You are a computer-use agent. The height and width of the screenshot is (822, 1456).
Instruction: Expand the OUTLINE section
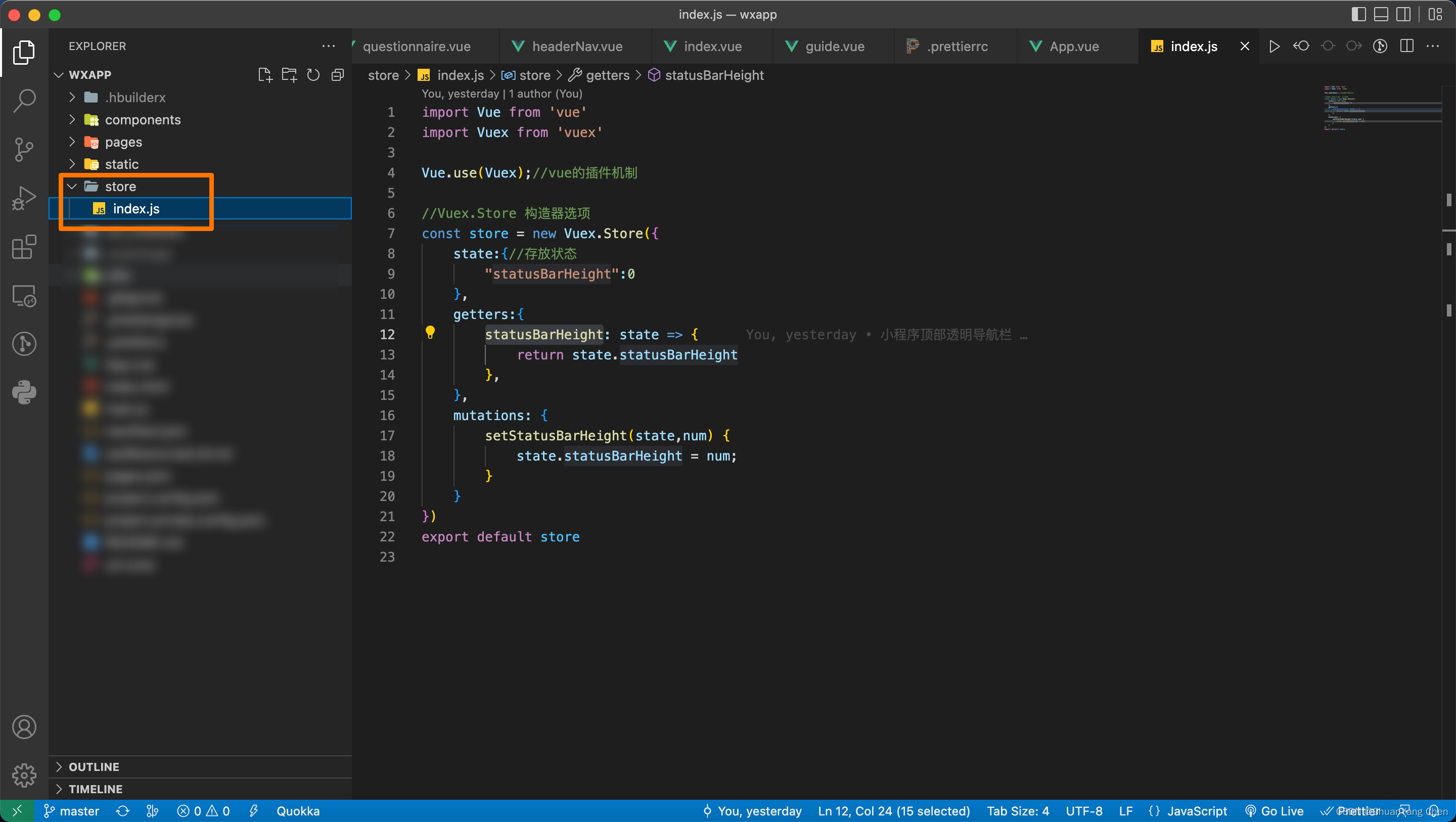pos(200,766)
